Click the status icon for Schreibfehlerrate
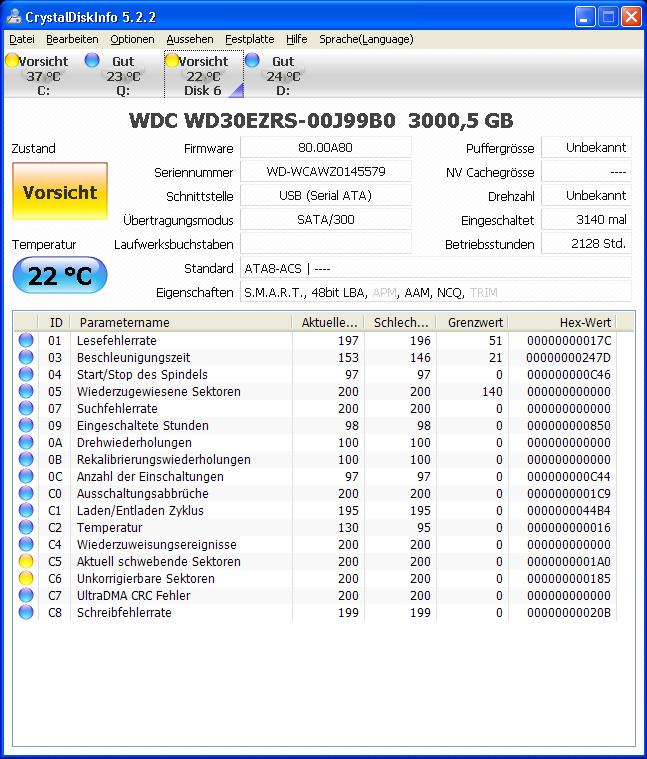The height and width of the screenshot is (759, 647). point(26,612)
